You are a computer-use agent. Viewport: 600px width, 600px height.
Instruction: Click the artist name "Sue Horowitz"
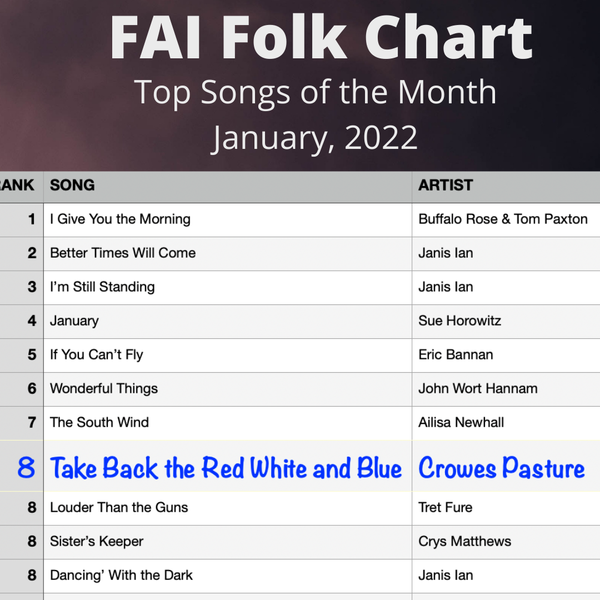click(460, 321)
